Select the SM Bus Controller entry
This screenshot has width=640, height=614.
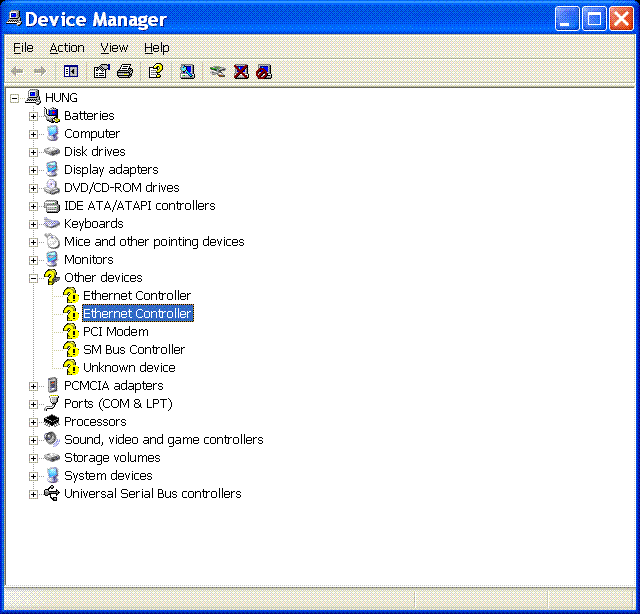pyautogui.click(x=133, y=350)
